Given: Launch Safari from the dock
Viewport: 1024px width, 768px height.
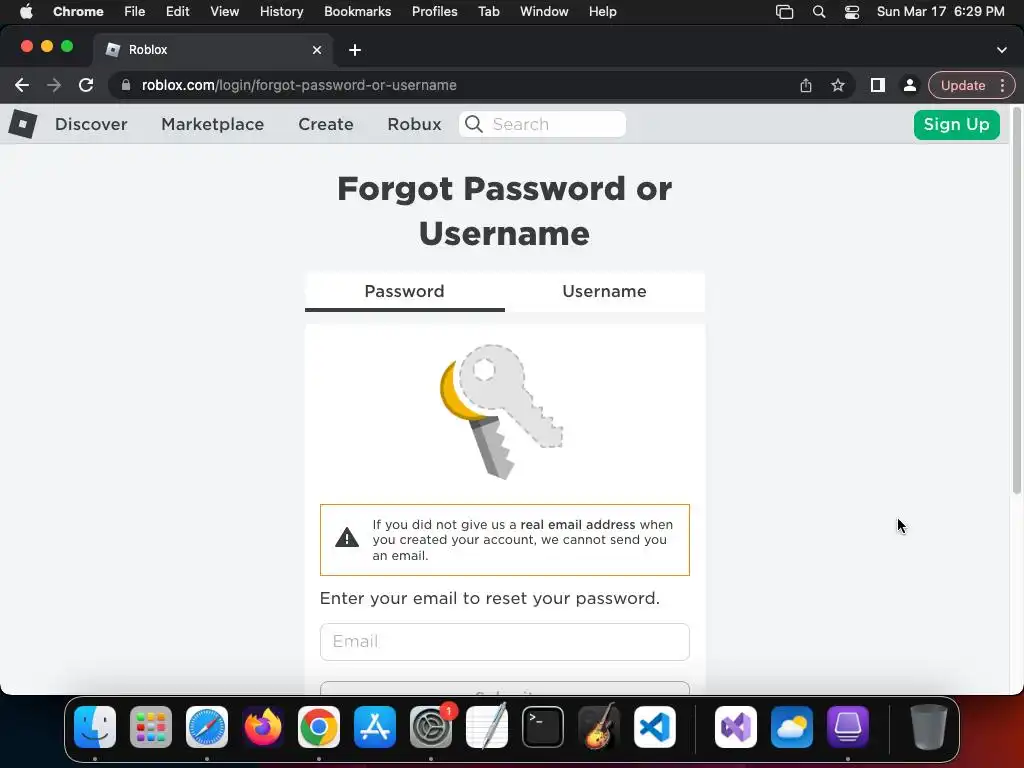Looking at the screenshot, I should [x=207, y=727].
